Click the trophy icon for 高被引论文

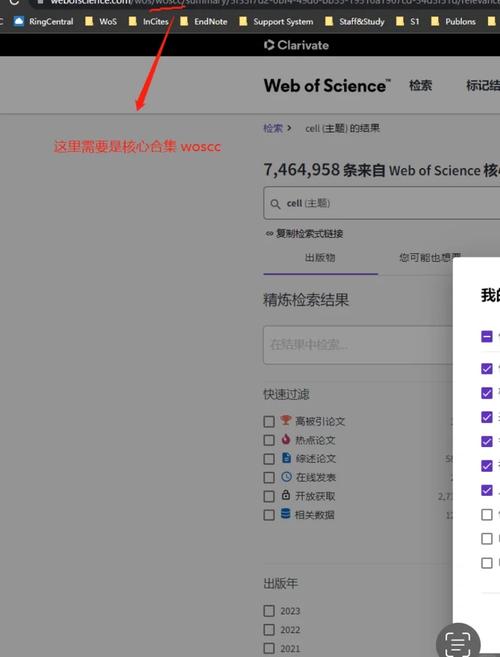[286, 420]
